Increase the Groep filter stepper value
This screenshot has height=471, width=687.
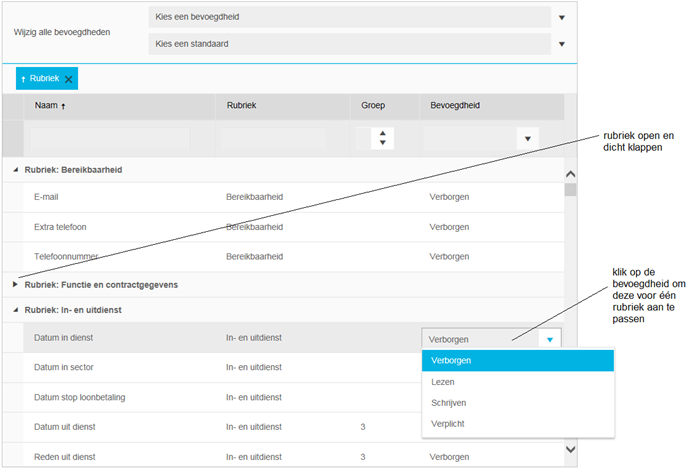tap(382, 133)
